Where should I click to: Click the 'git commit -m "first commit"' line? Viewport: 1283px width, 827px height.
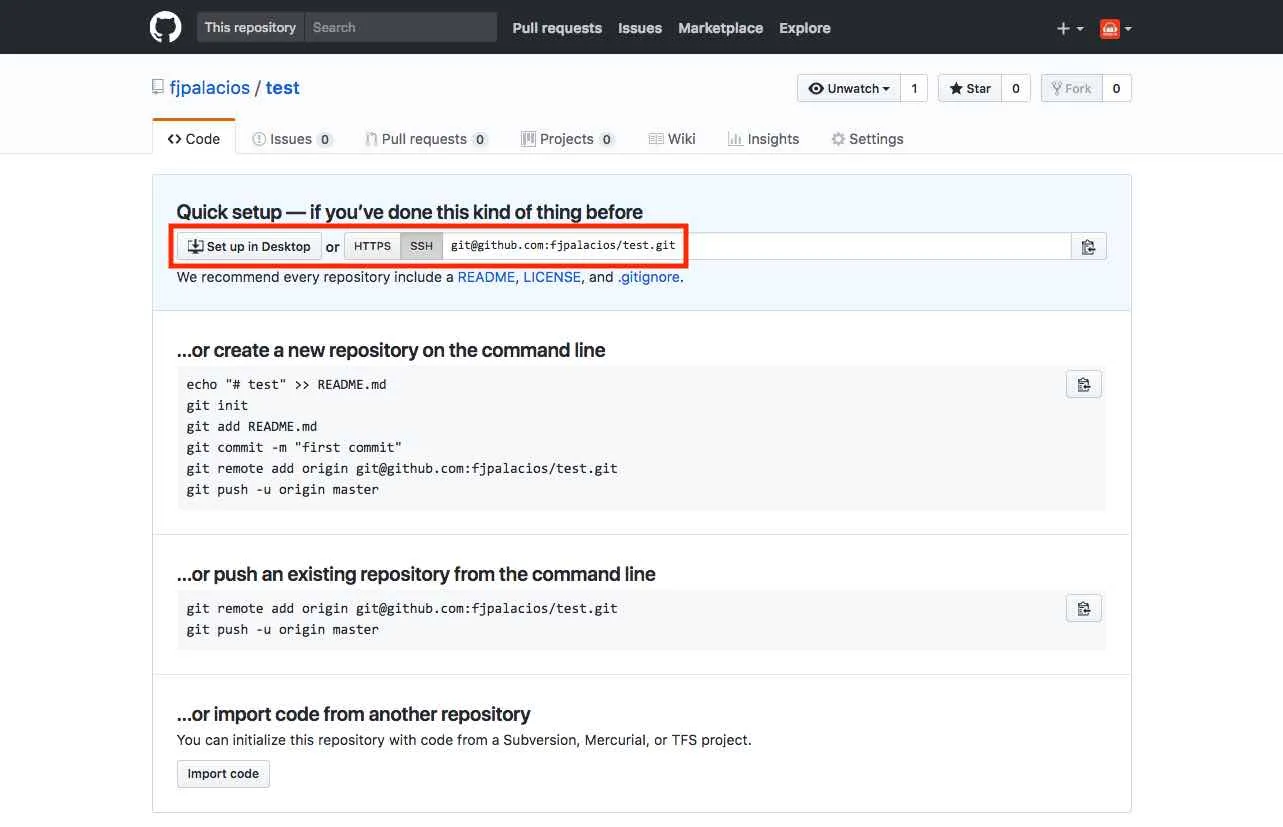tap(294, 447)
